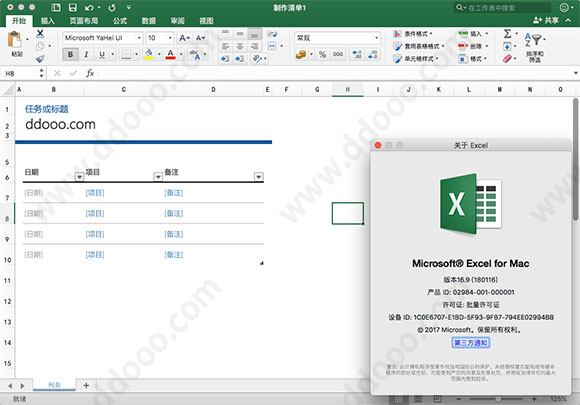Image resolution: width=580 pixels, height=405 pixels.
Task: Open the 套用表格格式 table format menu
Action: 418,46
